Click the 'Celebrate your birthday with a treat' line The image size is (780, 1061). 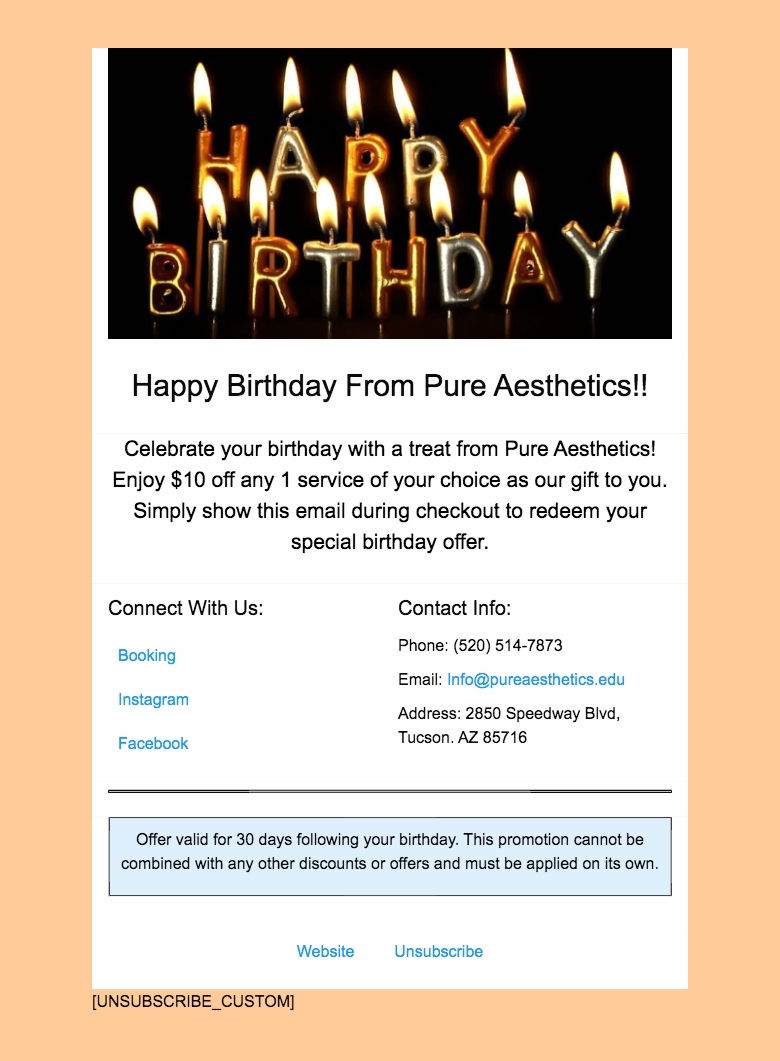[390, 448]
